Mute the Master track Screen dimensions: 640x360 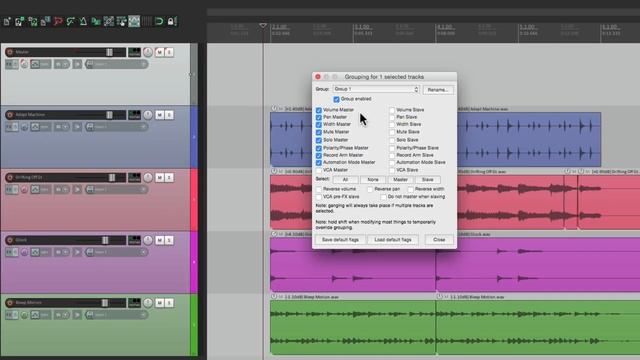click(159, 52)
